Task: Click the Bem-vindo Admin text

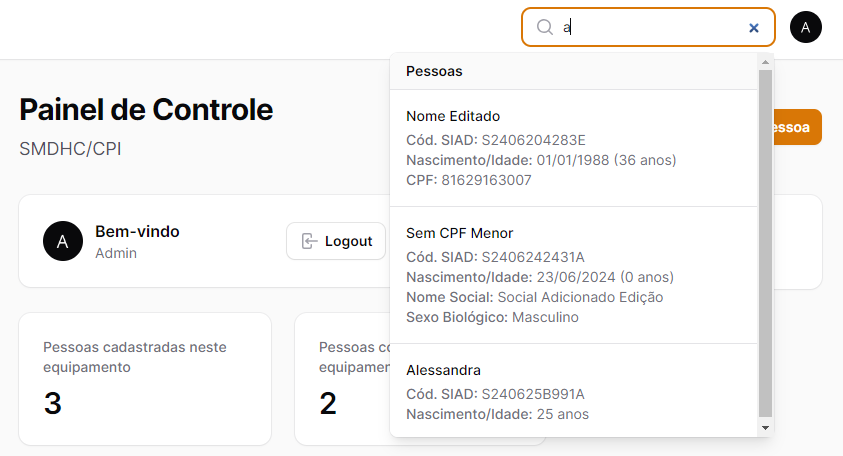Action: [x=137, y=241]
